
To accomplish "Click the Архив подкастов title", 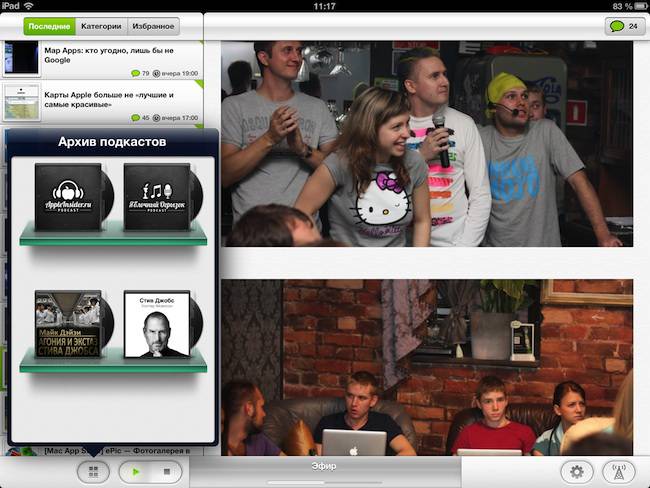I will pyautogui.click(x=112, y=142).
